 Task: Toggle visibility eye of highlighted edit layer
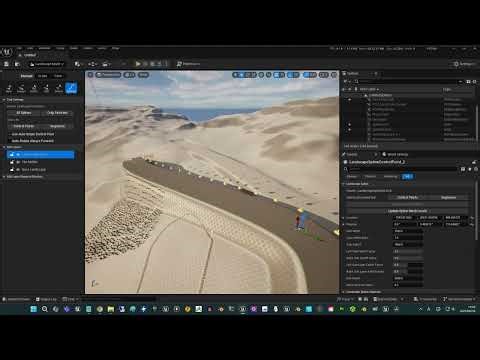(x=18, y=155)
